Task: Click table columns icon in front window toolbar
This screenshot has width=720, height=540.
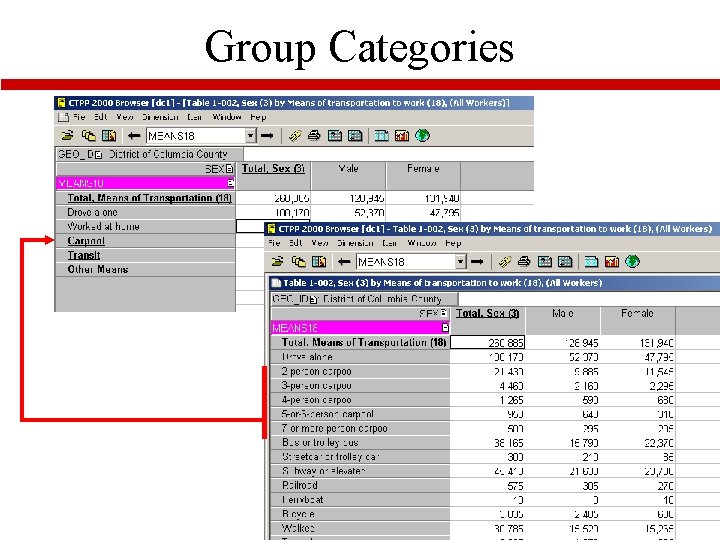Action: coord(319,262)
